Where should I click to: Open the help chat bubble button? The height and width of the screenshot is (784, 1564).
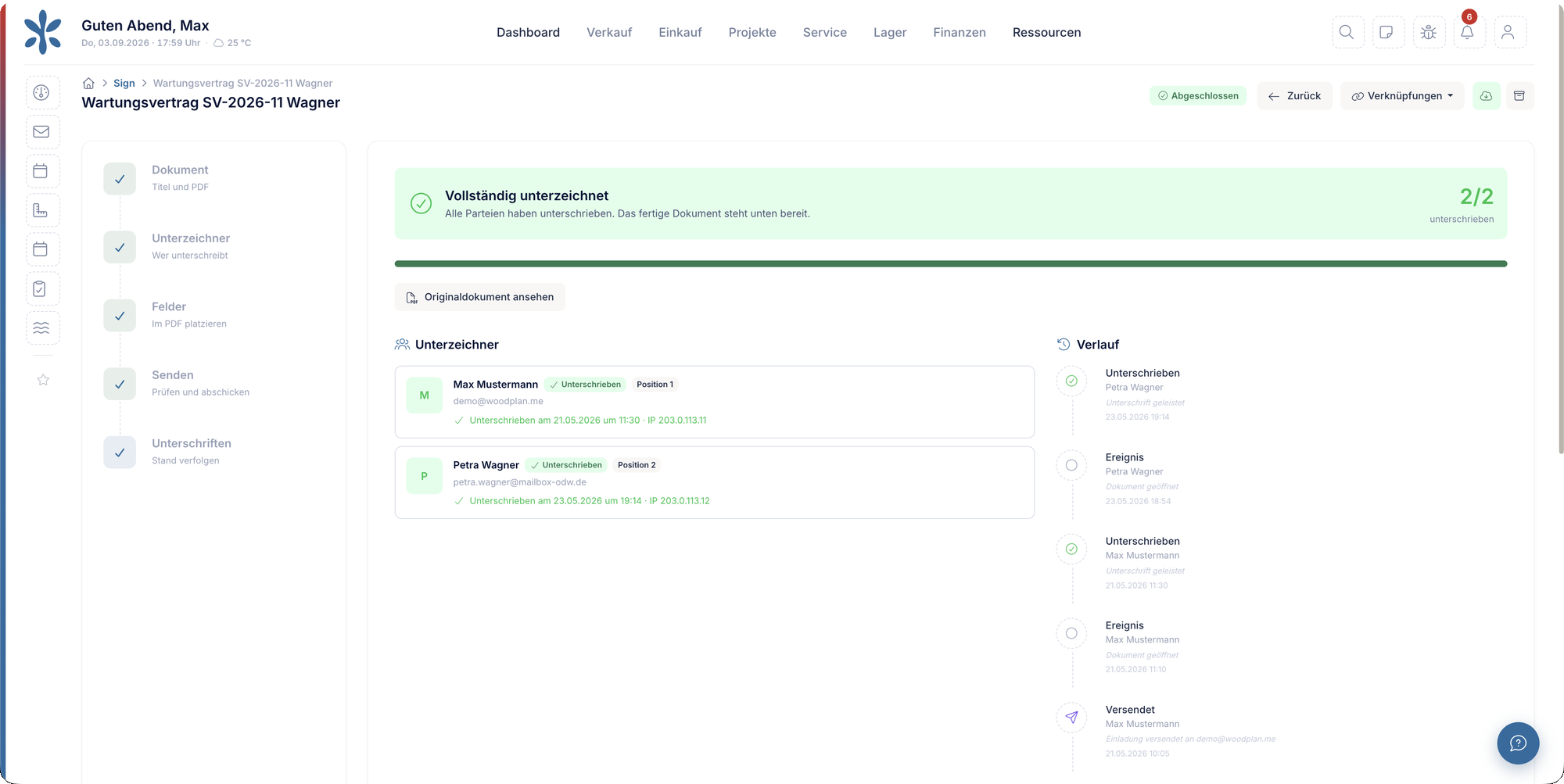1518,743
